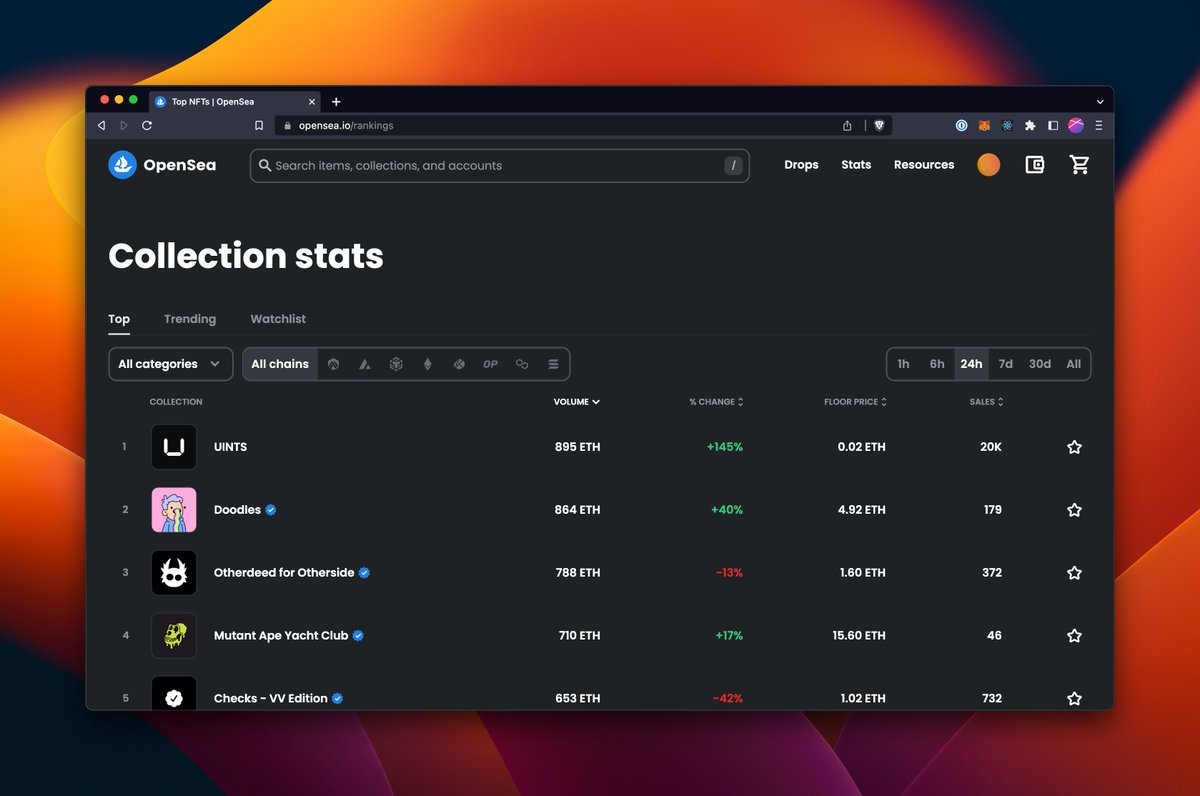Star Mutant Ape Yacht Club row
This screenshot has width=1200, height=796.
pos(1074,636)
